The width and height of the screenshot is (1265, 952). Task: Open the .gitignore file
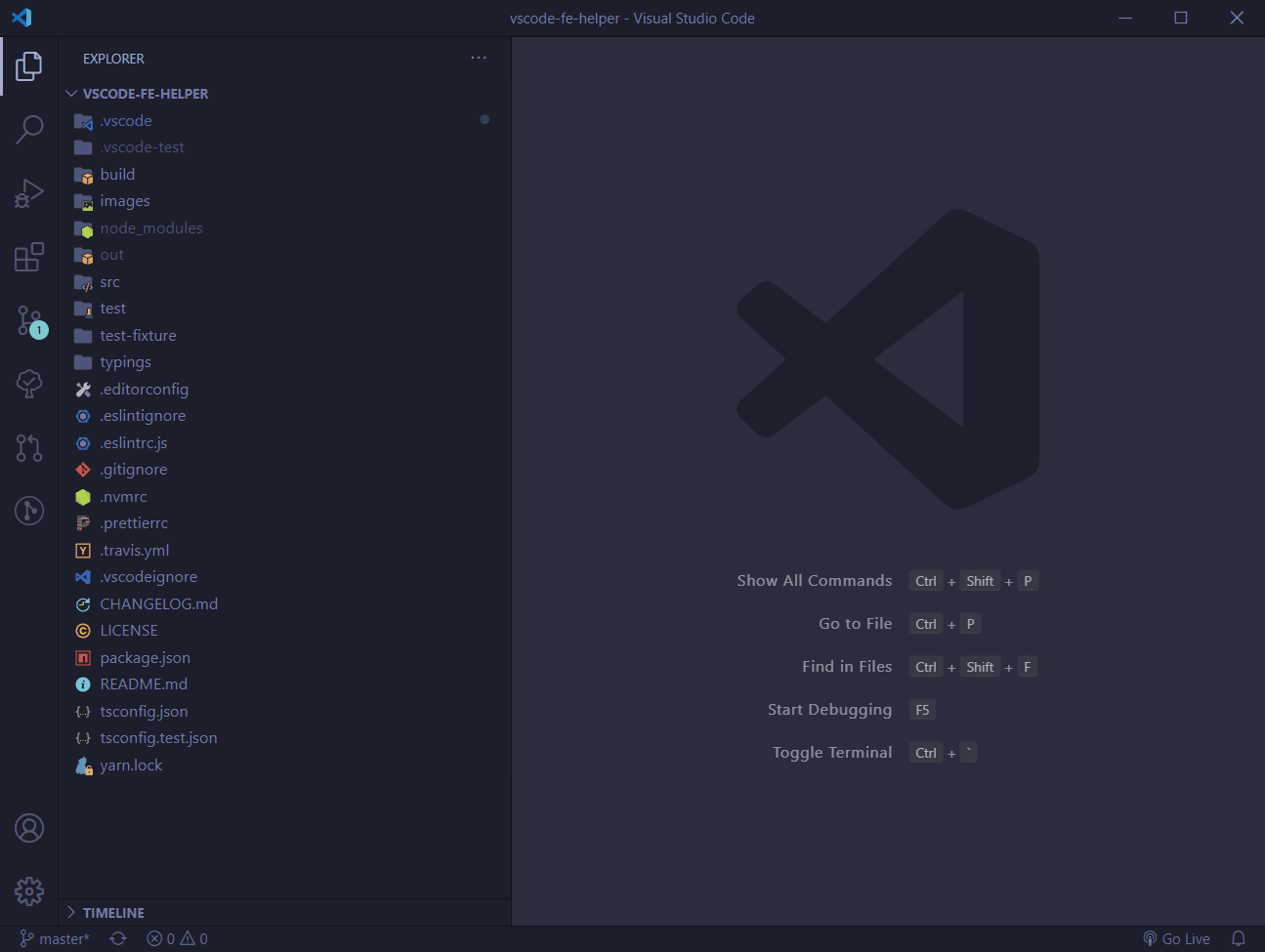pos(284,470)
